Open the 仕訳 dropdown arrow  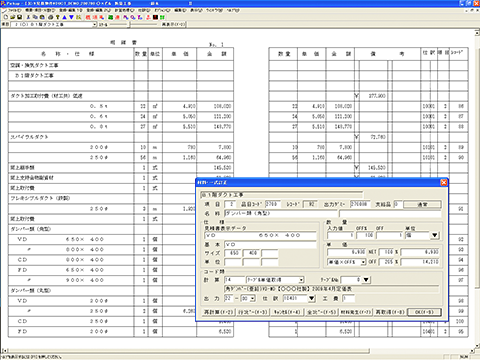(x=311, y=298)
